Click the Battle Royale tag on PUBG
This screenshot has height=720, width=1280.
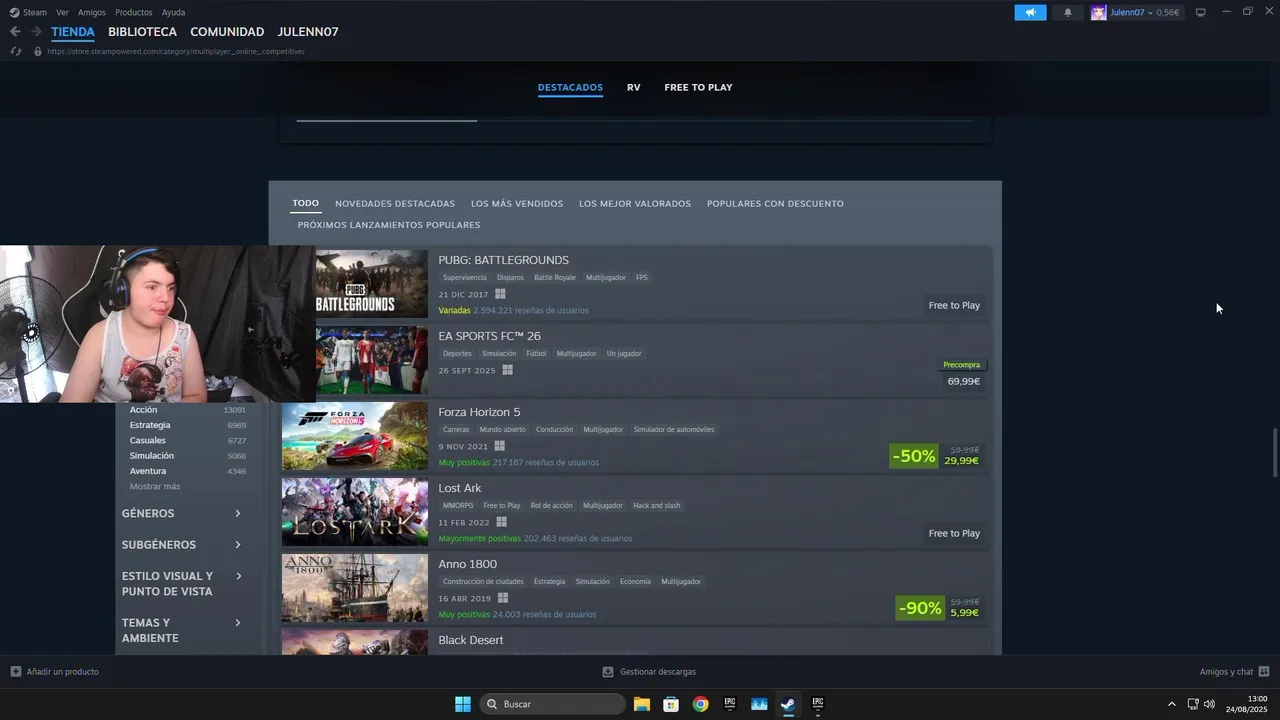pos(555,277)
